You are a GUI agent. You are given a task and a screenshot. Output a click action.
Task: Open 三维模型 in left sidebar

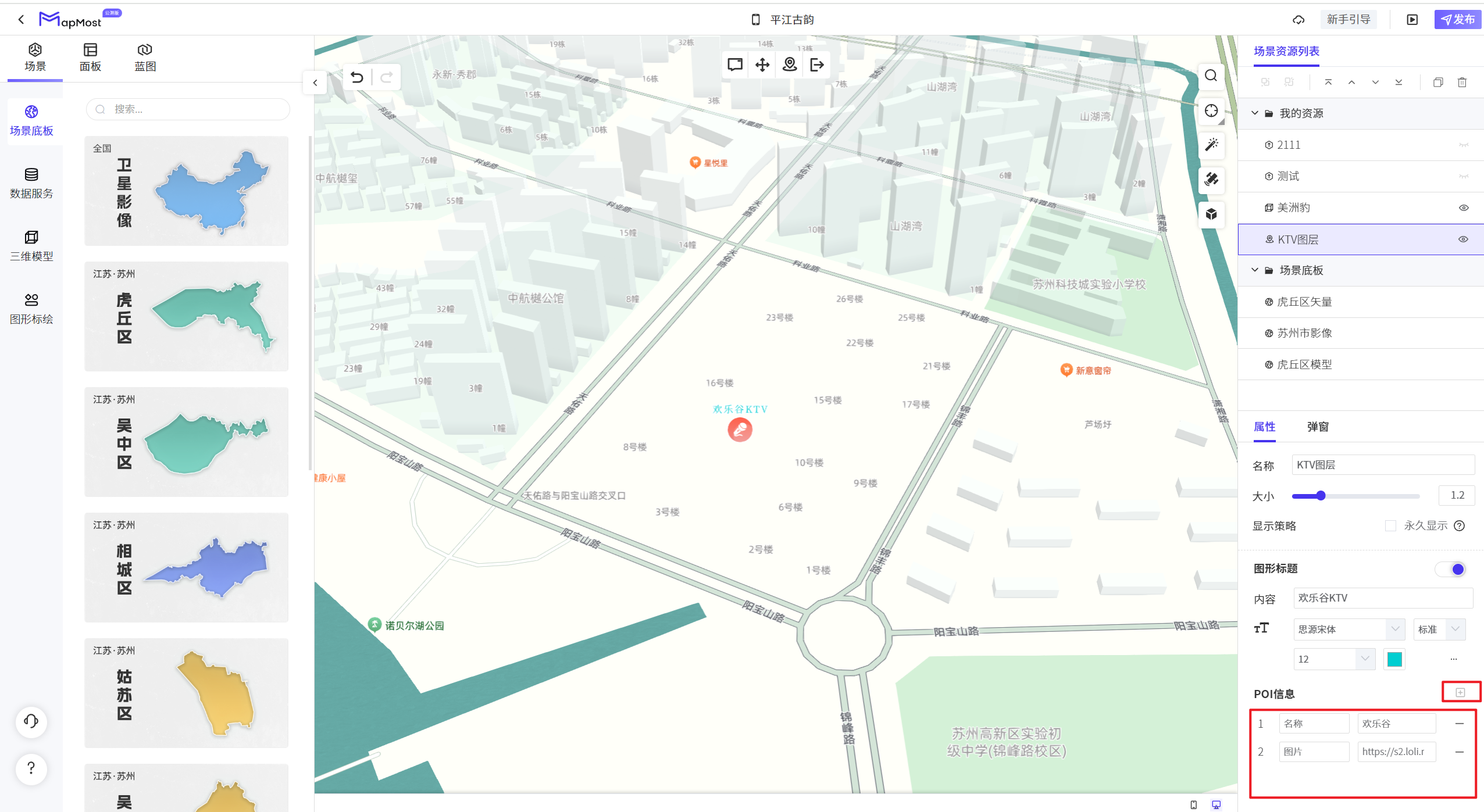point(31,246)
